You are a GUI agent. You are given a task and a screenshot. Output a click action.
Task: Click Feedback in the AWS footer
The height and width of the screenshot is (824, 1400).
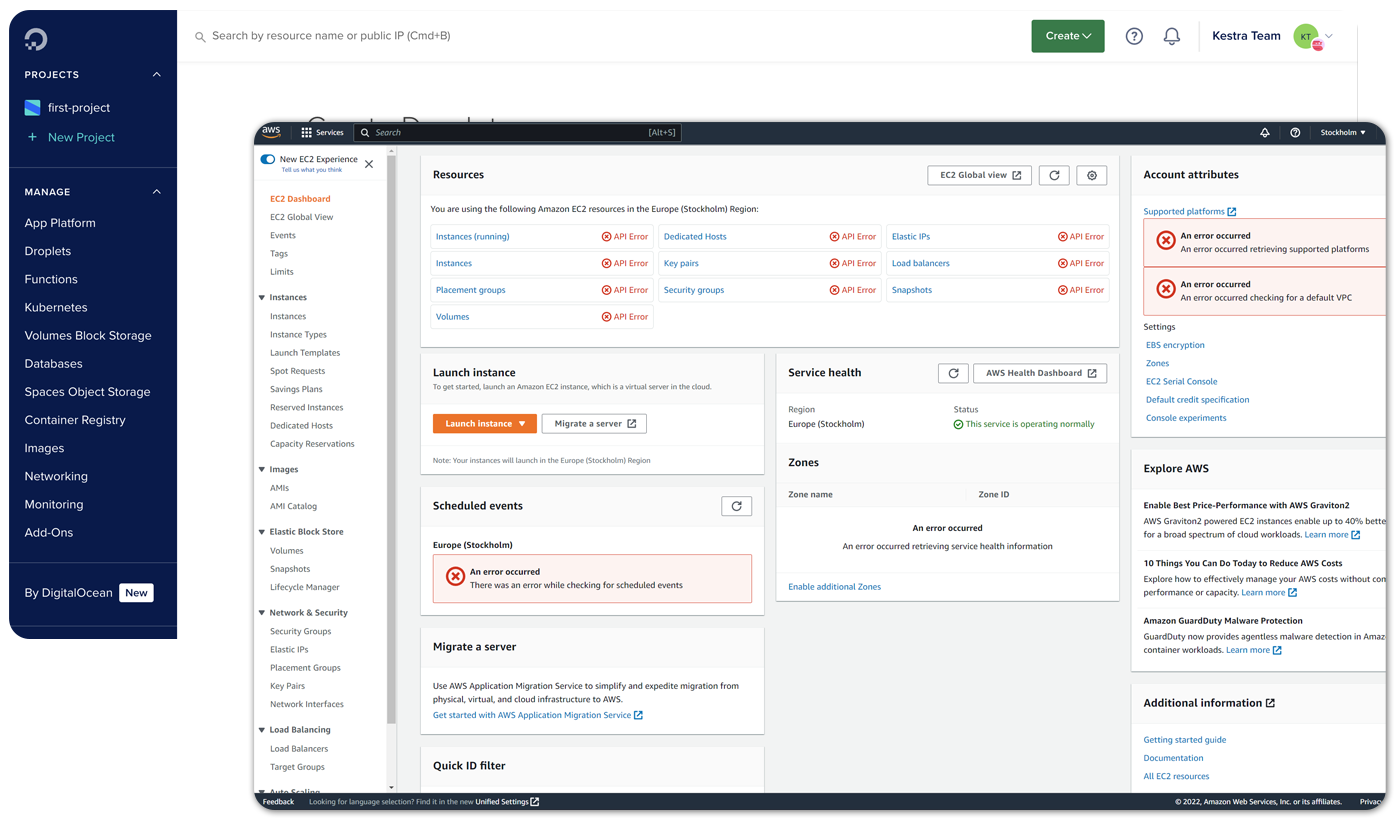278,802
